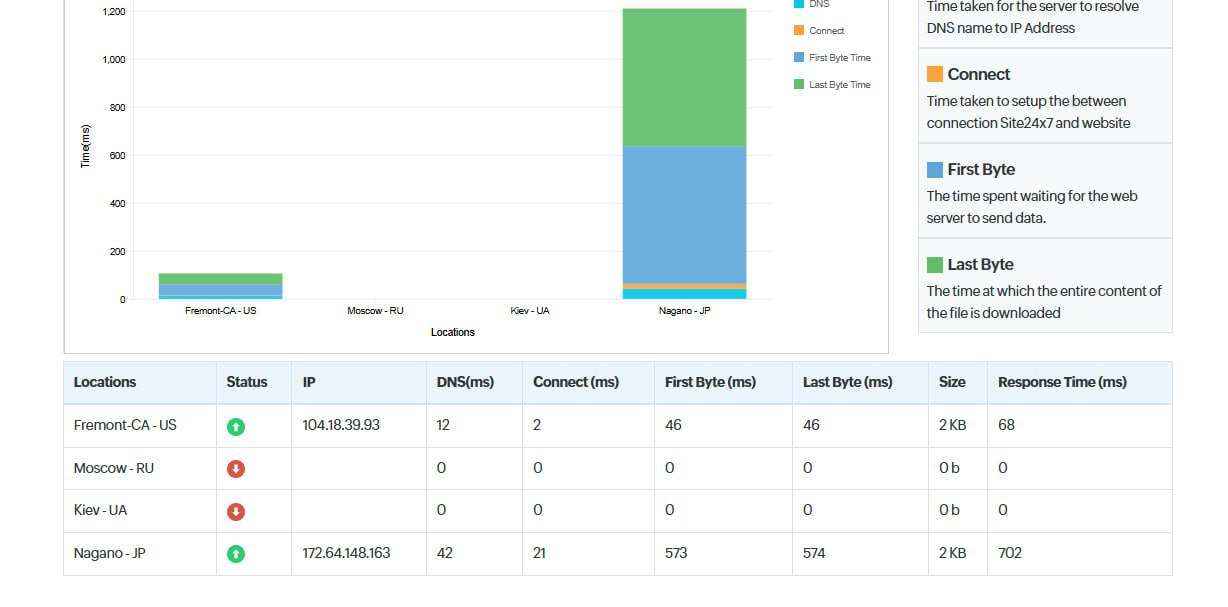Viewport: 1228px width, 607px height.
Task: Click the Connect heading in the info panel
Action: click(x=979, y=74)
